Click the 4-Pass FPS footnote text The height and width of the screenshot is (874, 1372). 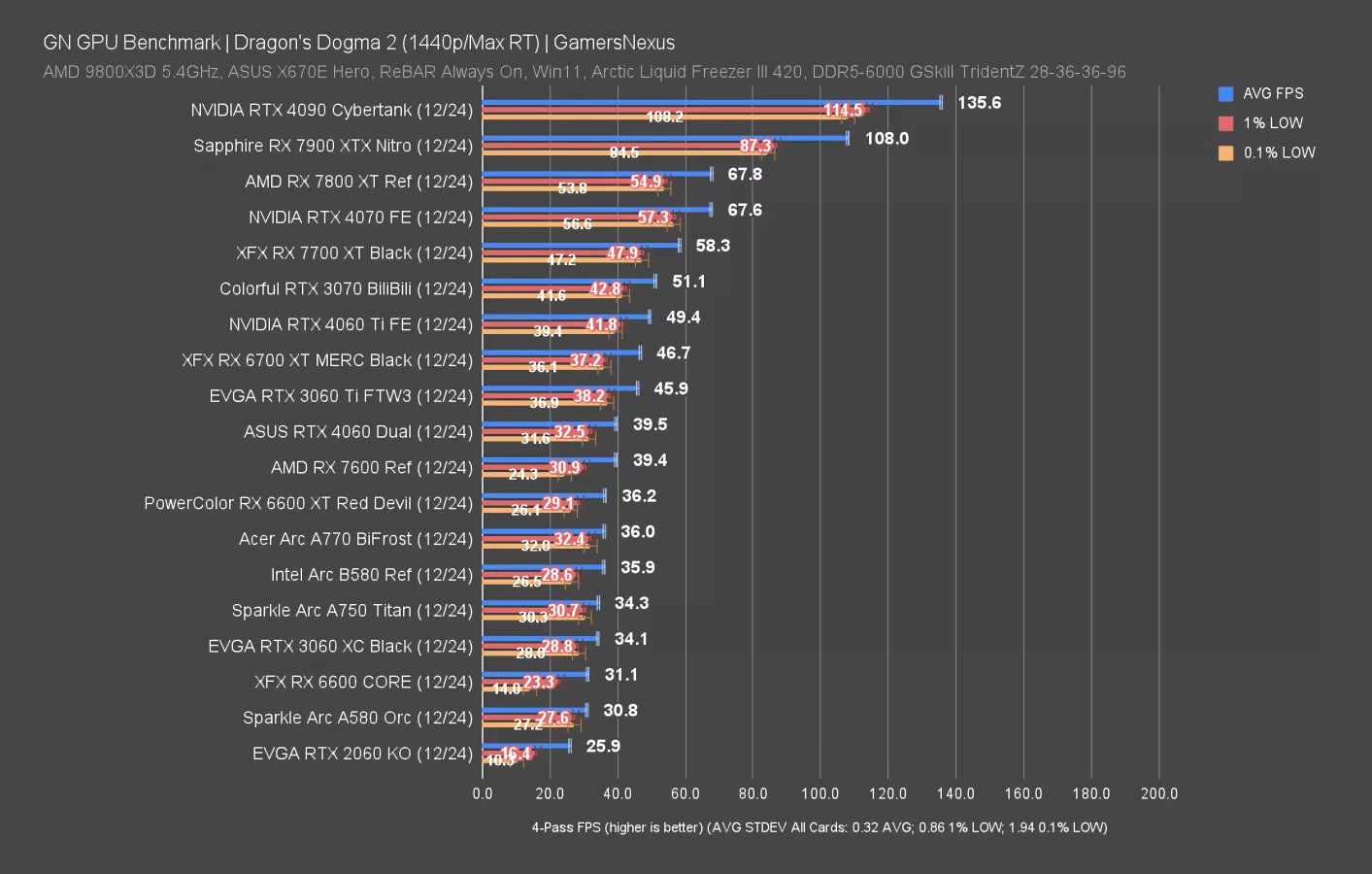[x=819, y=827]
